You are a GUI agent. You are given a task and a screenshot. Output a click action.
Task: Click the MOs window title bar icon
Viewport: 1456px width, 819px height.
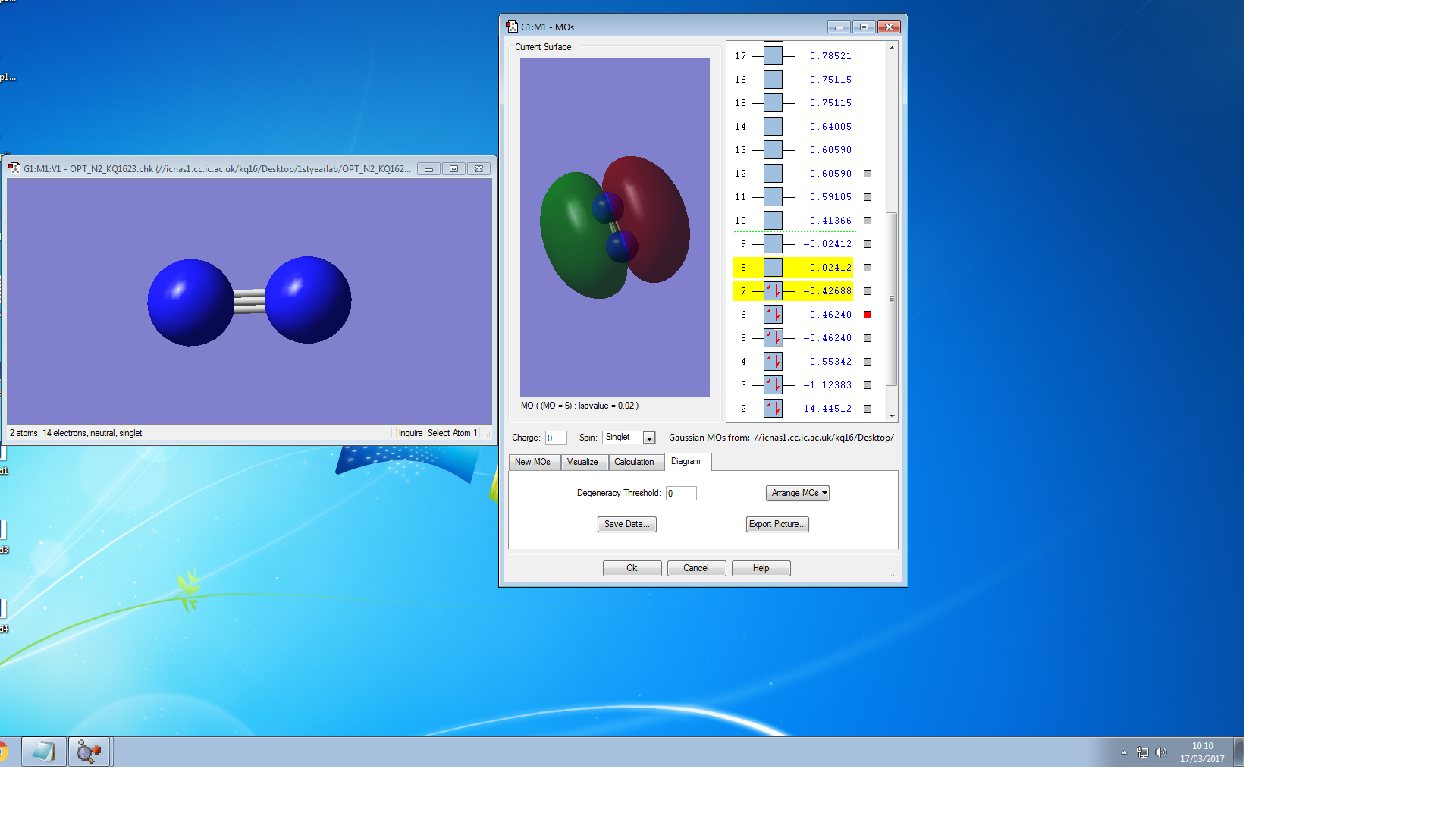pos(512,27)
